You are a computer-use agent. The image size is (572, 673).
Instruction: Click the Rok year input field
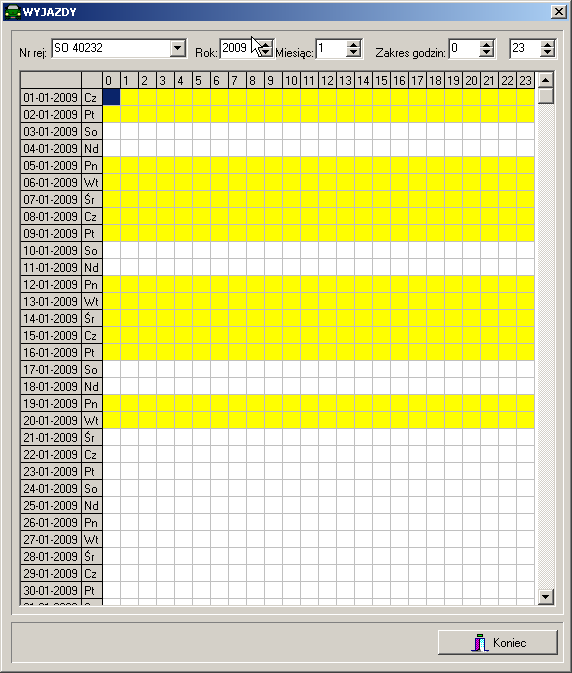[240, 48]
